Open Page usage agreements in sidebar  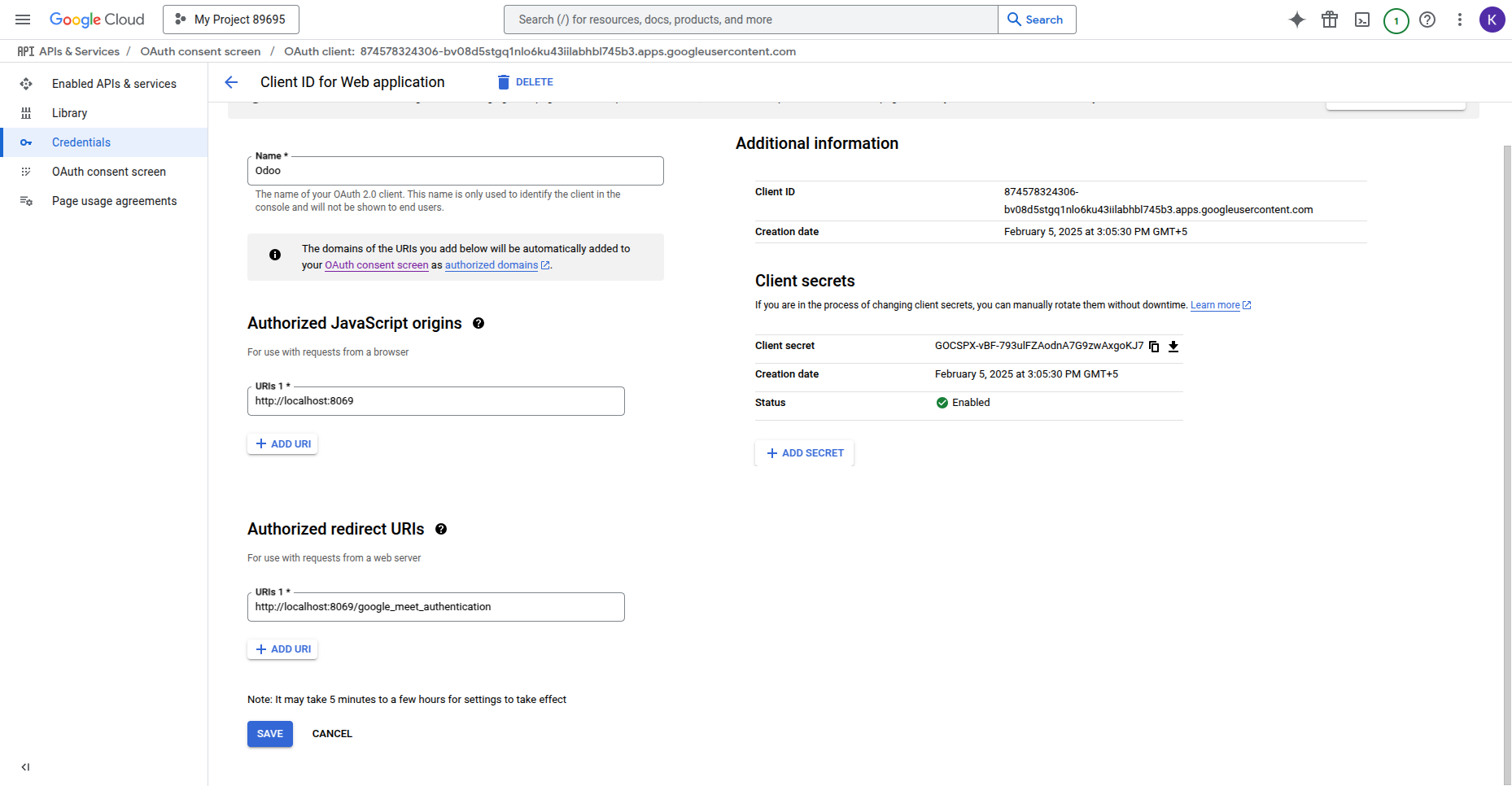click(104, 201)
